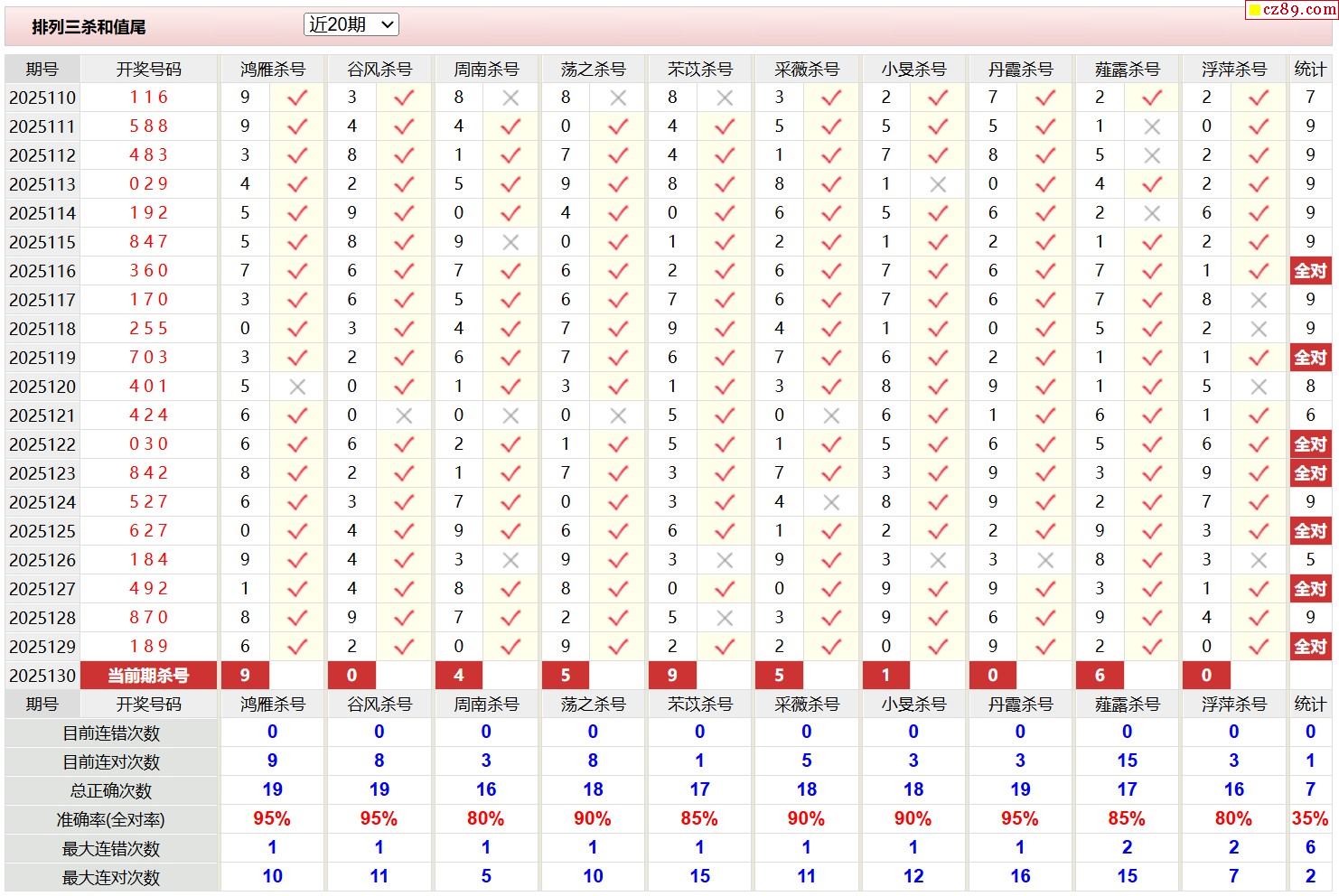Click the X mark for 采薇杀号 in row 2025124
The width and height of the screenshot is (1339, 896).
831,502
